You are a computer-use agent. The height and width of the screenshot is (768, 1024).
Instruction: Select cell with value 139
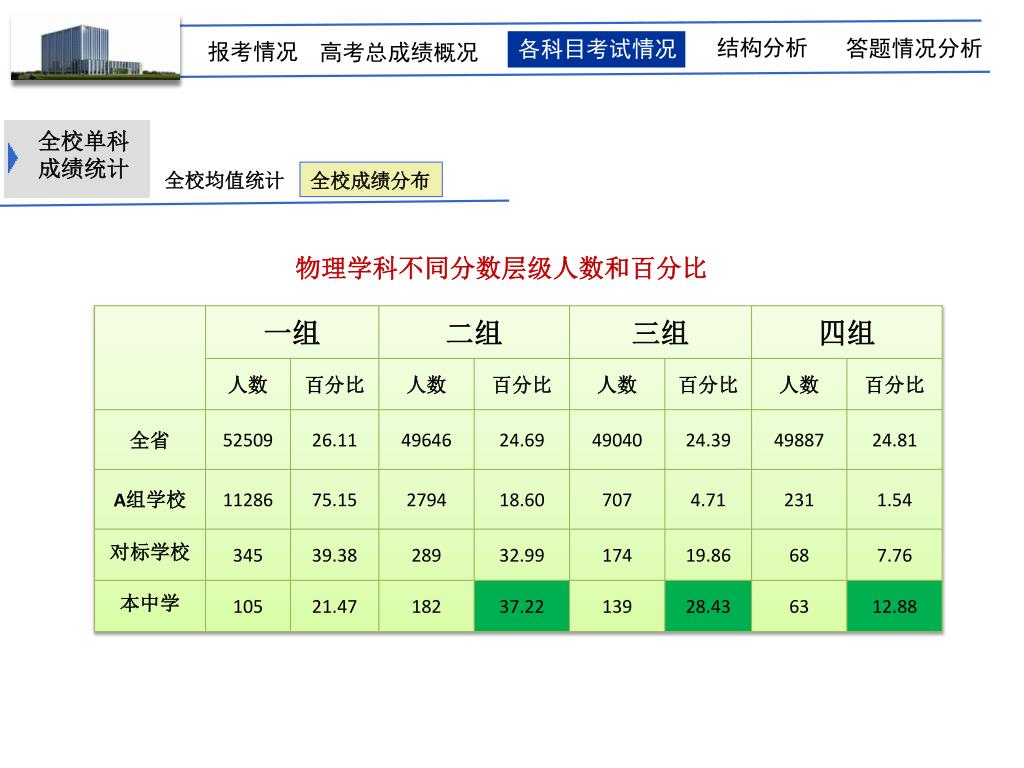click(x=617, y=606)
